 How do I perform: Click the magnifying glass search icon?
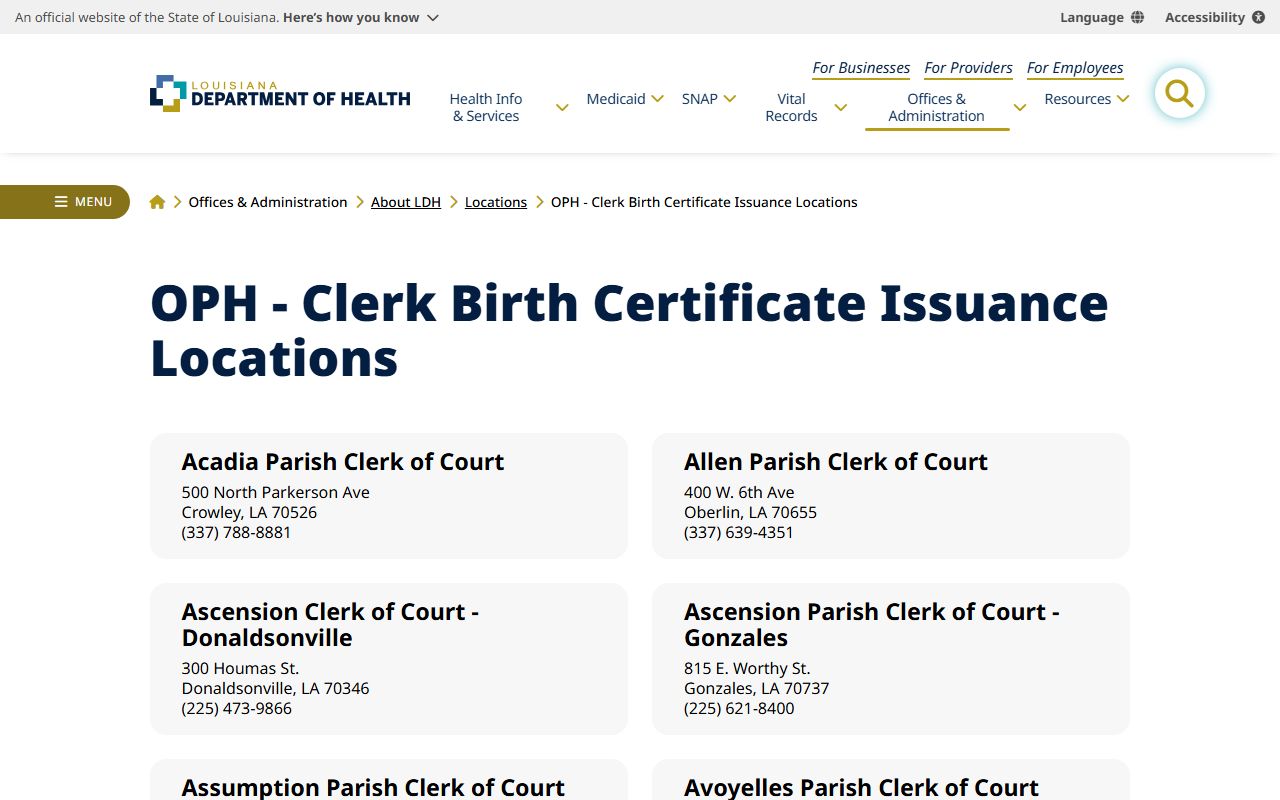(x=1179, y=94)
